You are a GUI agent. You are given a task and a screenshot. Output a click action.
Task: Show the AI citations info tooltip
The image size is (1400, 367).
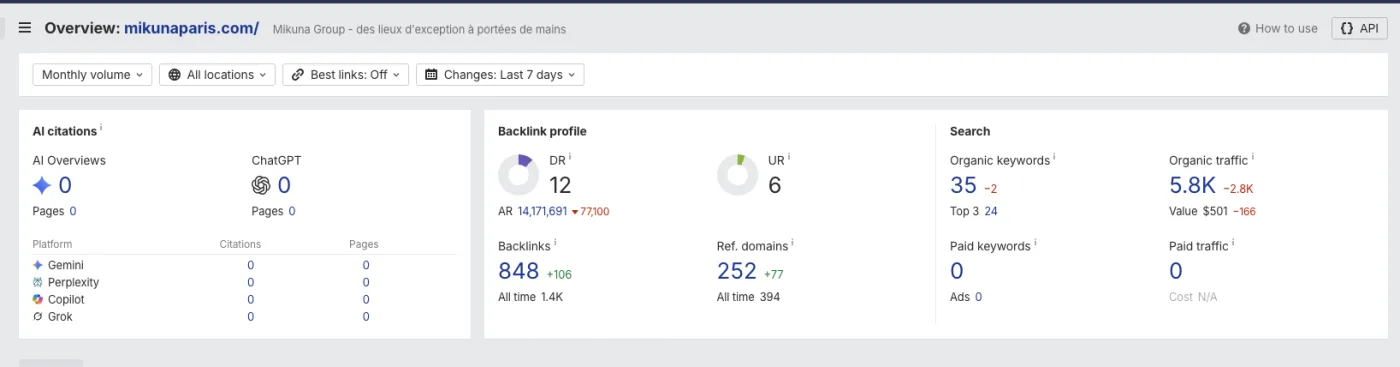[x=101, y=128]
